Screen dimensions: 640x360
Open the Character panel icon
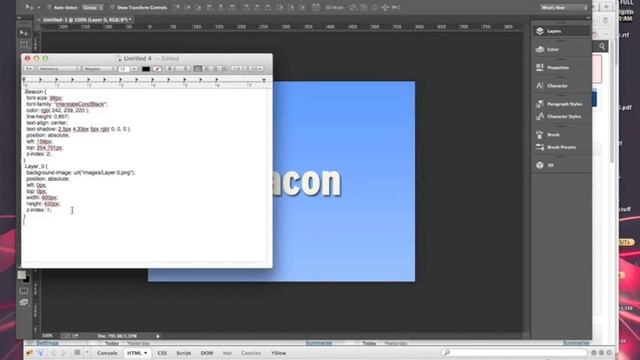point(540,86)
